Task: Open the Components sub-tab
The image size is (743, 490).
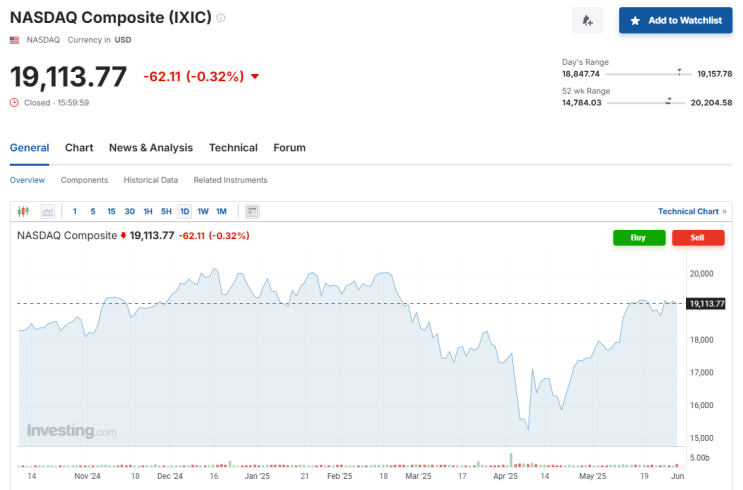Action: click(84, 180)
